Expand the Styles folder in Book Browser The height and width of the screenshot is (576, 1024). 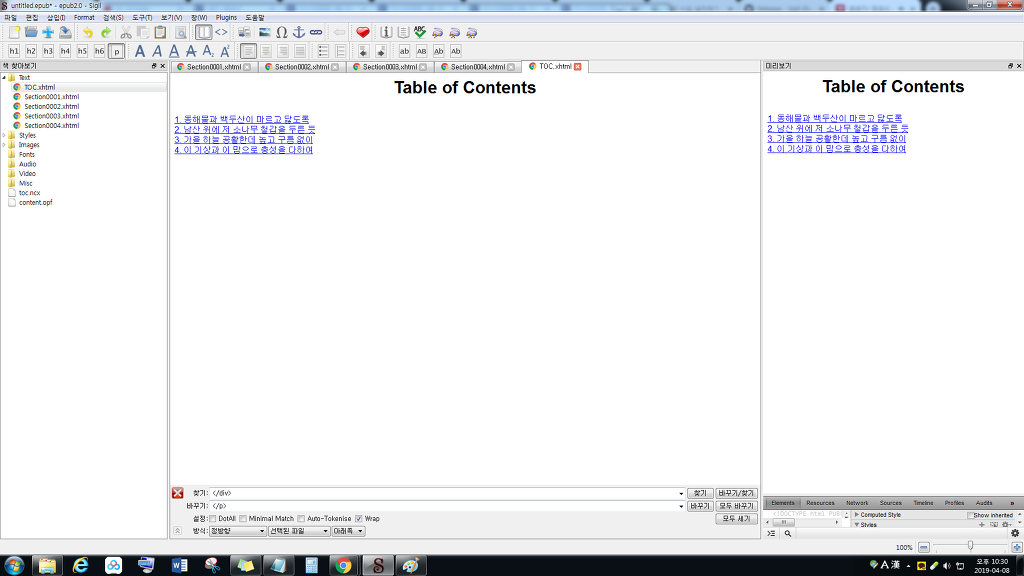click(4, 135)
